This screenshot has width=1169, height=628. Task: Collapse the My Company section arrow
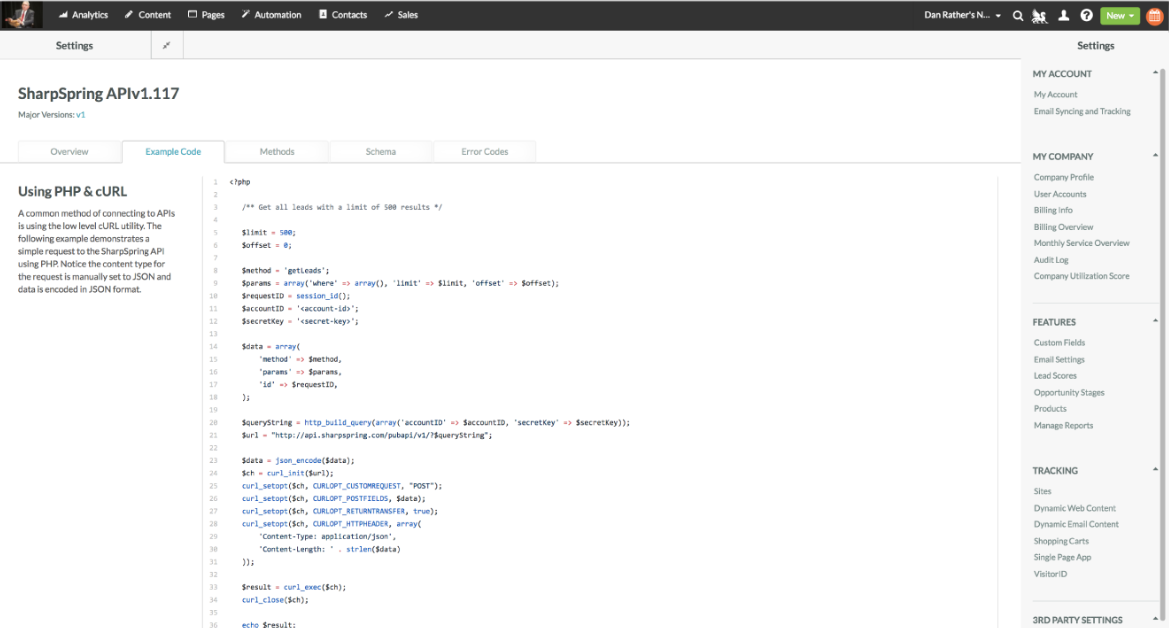click(x=1156, y=155)
